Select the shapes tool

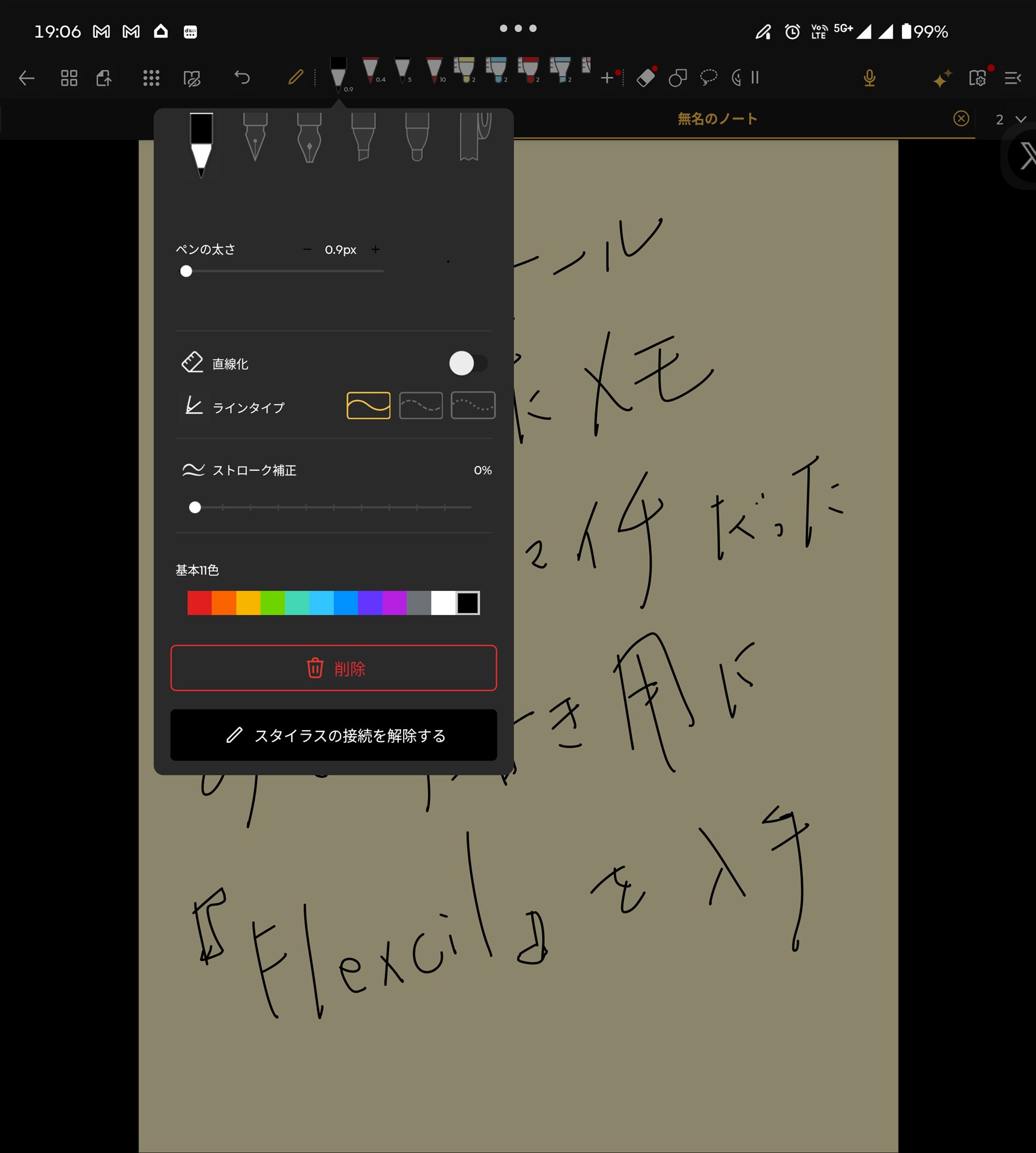point(677,78)
